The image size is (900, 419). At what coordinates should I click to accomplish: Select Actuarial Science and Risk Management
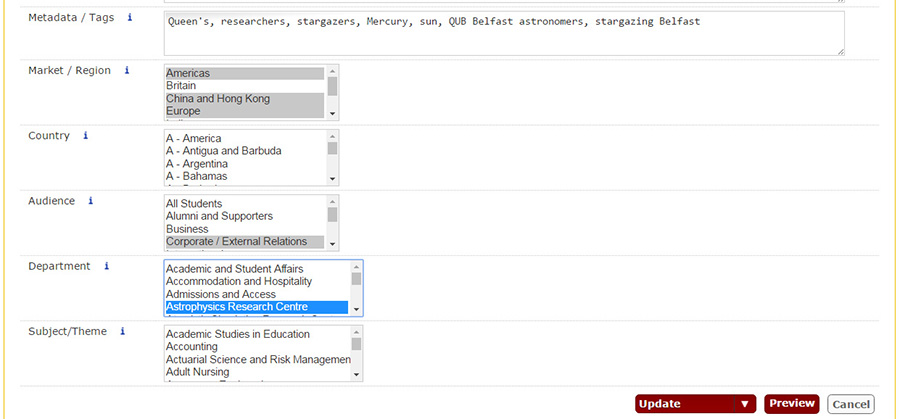(x=257, y=359)
